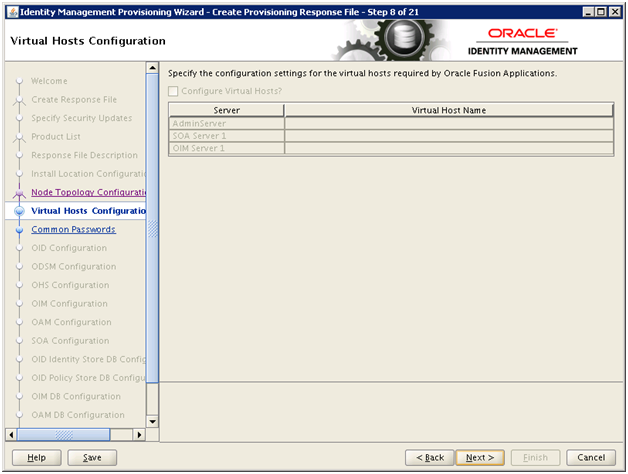Select the OIM Server 1 table row
This screenshot has width=628, height=474.
(391, 148)
